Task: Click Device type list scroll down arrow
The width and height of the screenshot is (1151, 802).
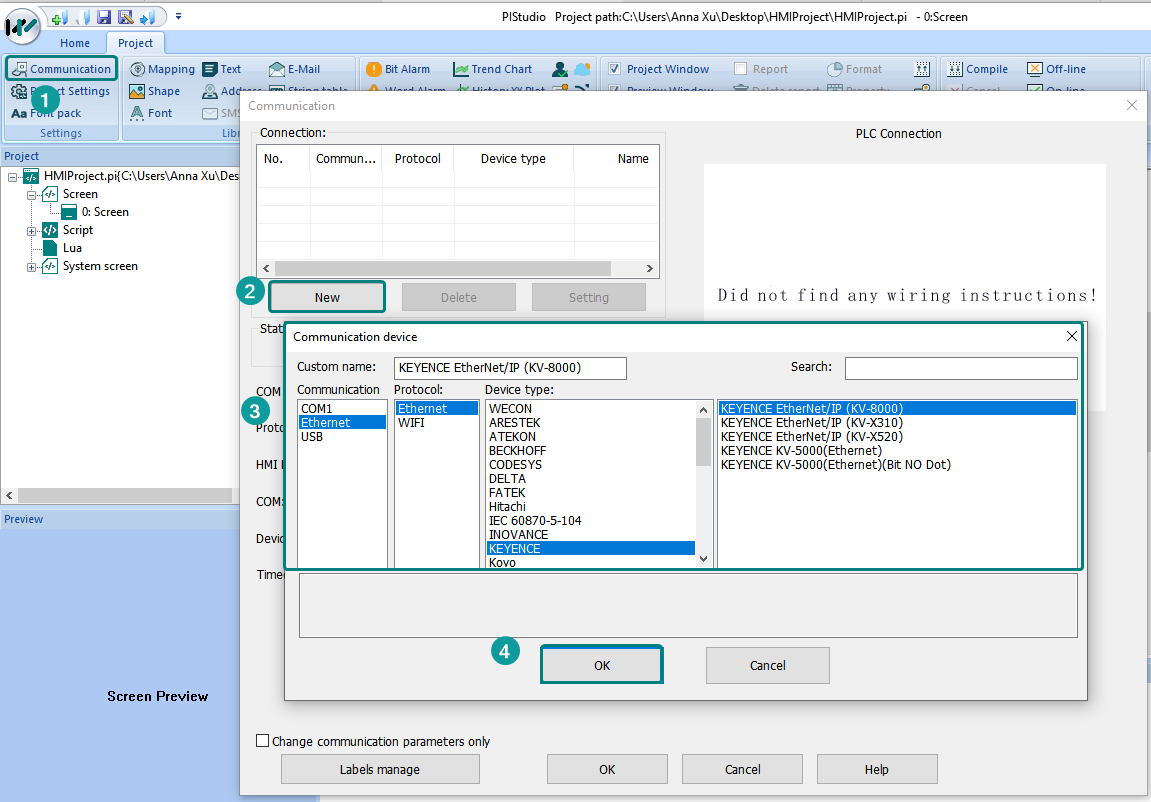Action: click(x=703, y=559)
